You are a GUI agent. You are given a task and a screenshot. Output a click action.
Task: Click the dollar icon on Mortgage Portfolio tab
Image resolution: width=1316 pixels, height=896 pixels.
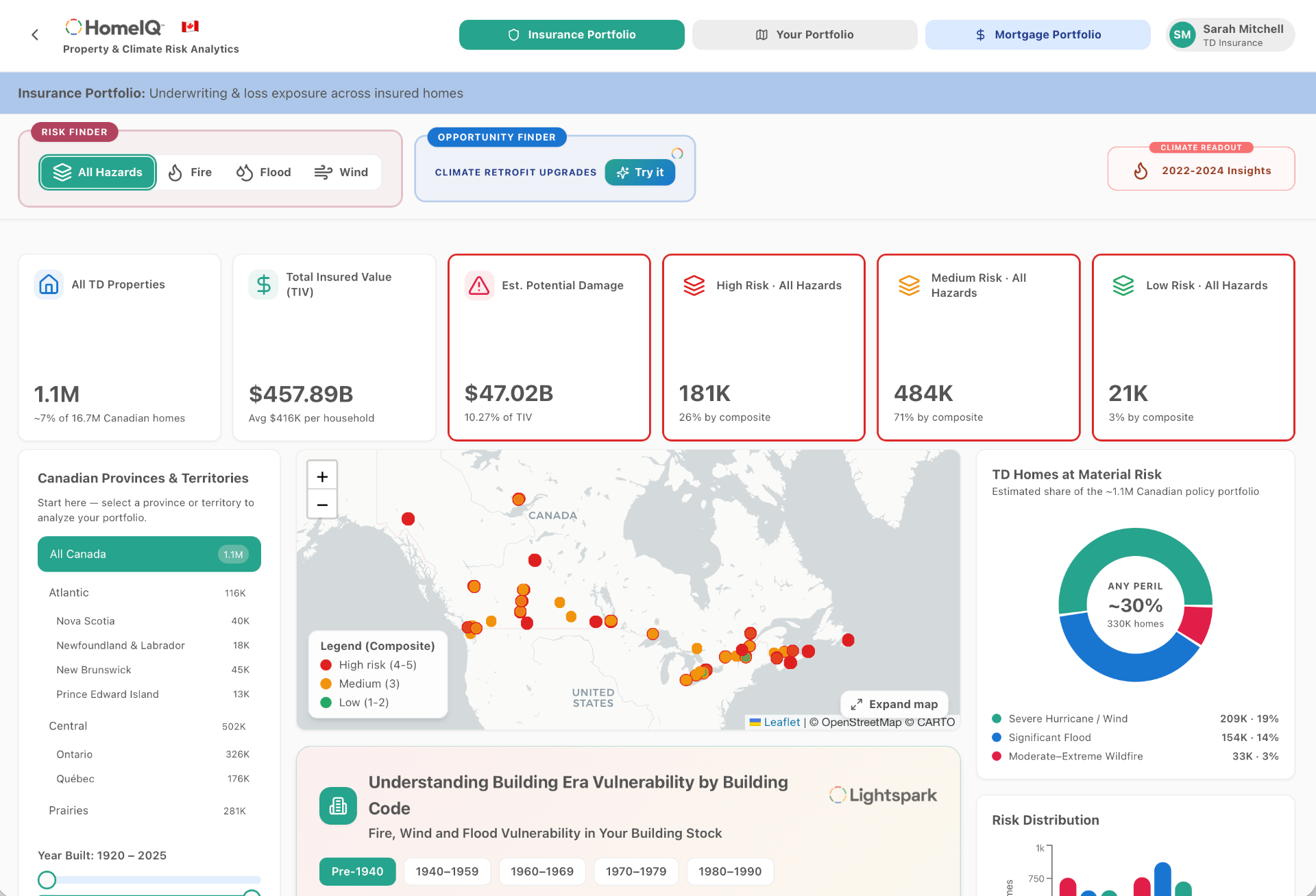[x=980, y=35]
